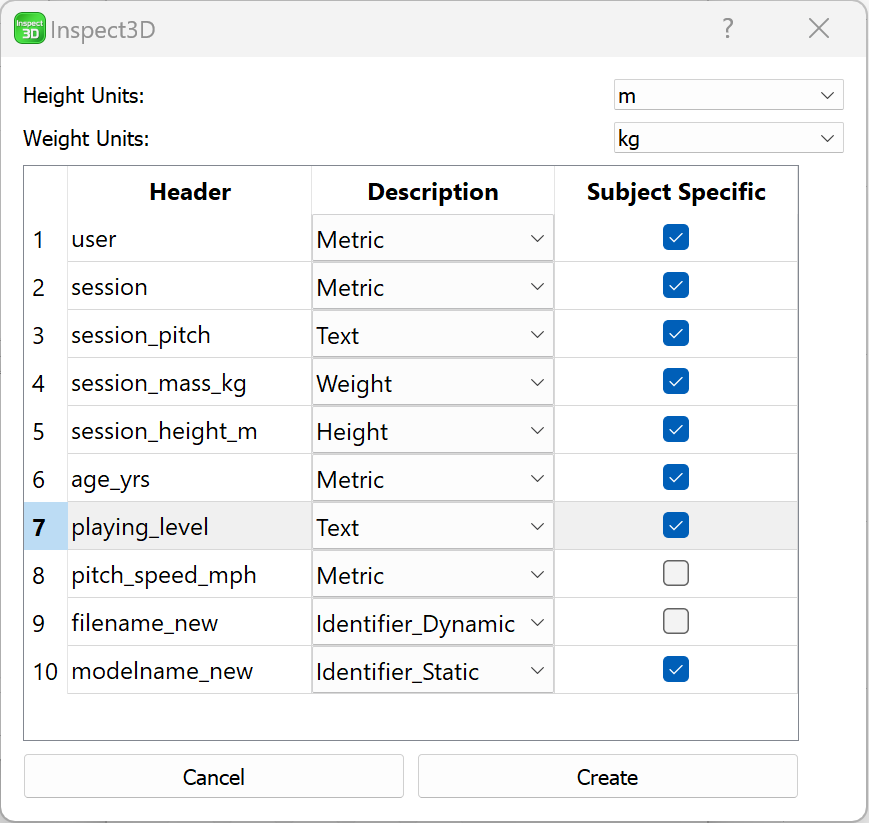Close the Inspect3D dialog window
The width and height of the screenshot is (869, 823).
pyautogui.click(x=819, y=28)
